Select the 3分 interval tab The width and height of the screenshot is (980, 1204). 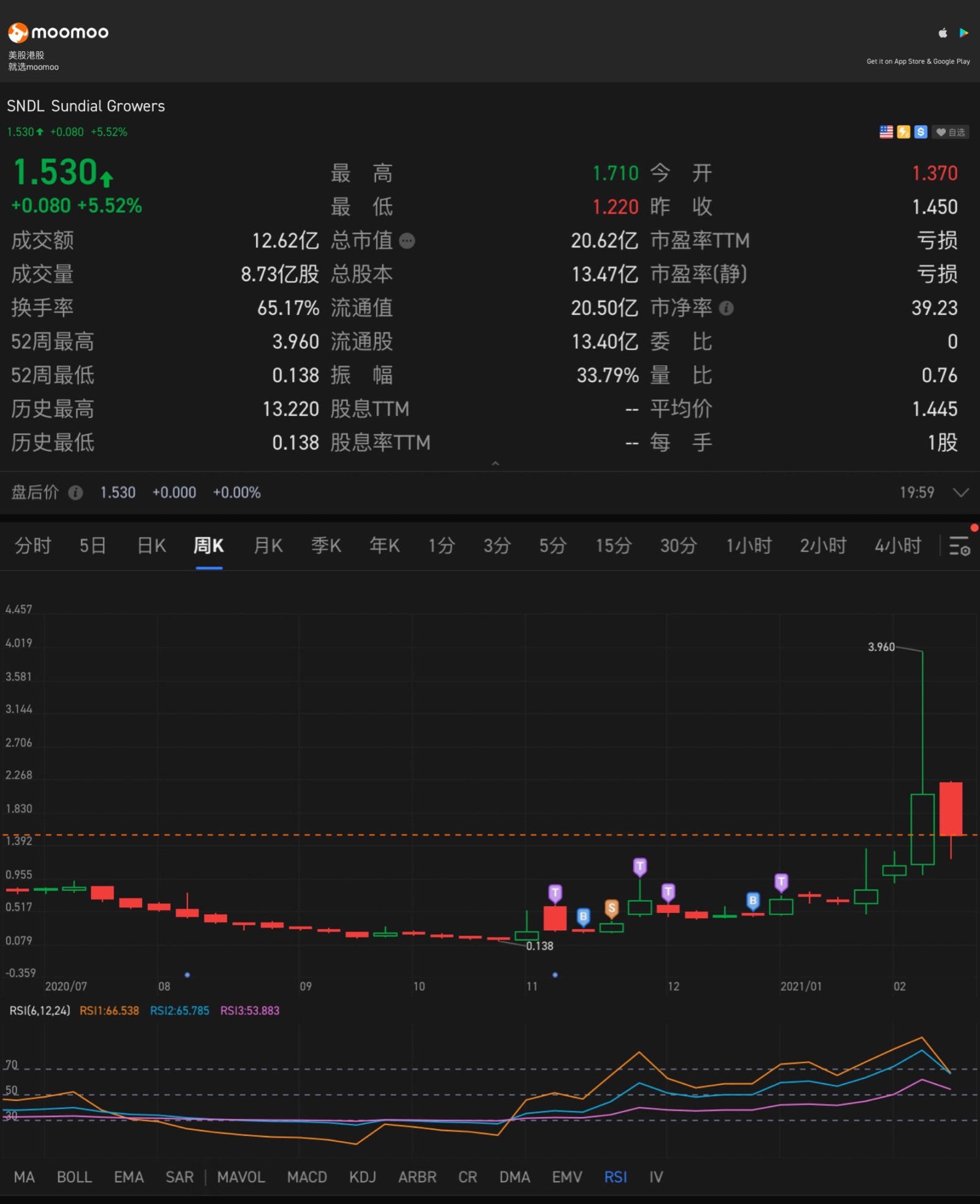click(x=497, y=545)
